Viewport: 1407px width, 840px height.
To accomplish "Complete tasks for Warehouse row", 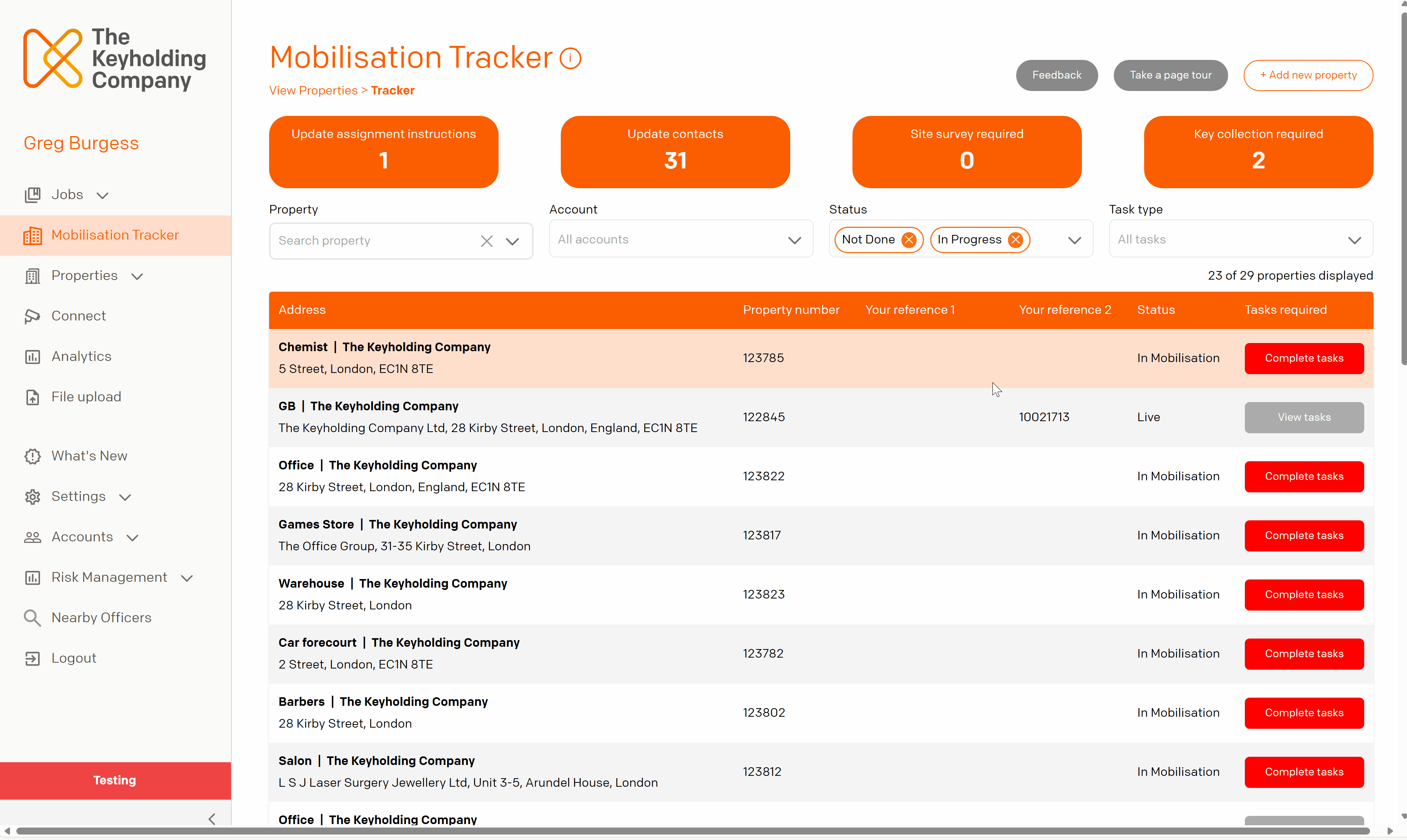I will click(x=1304, y=595).
